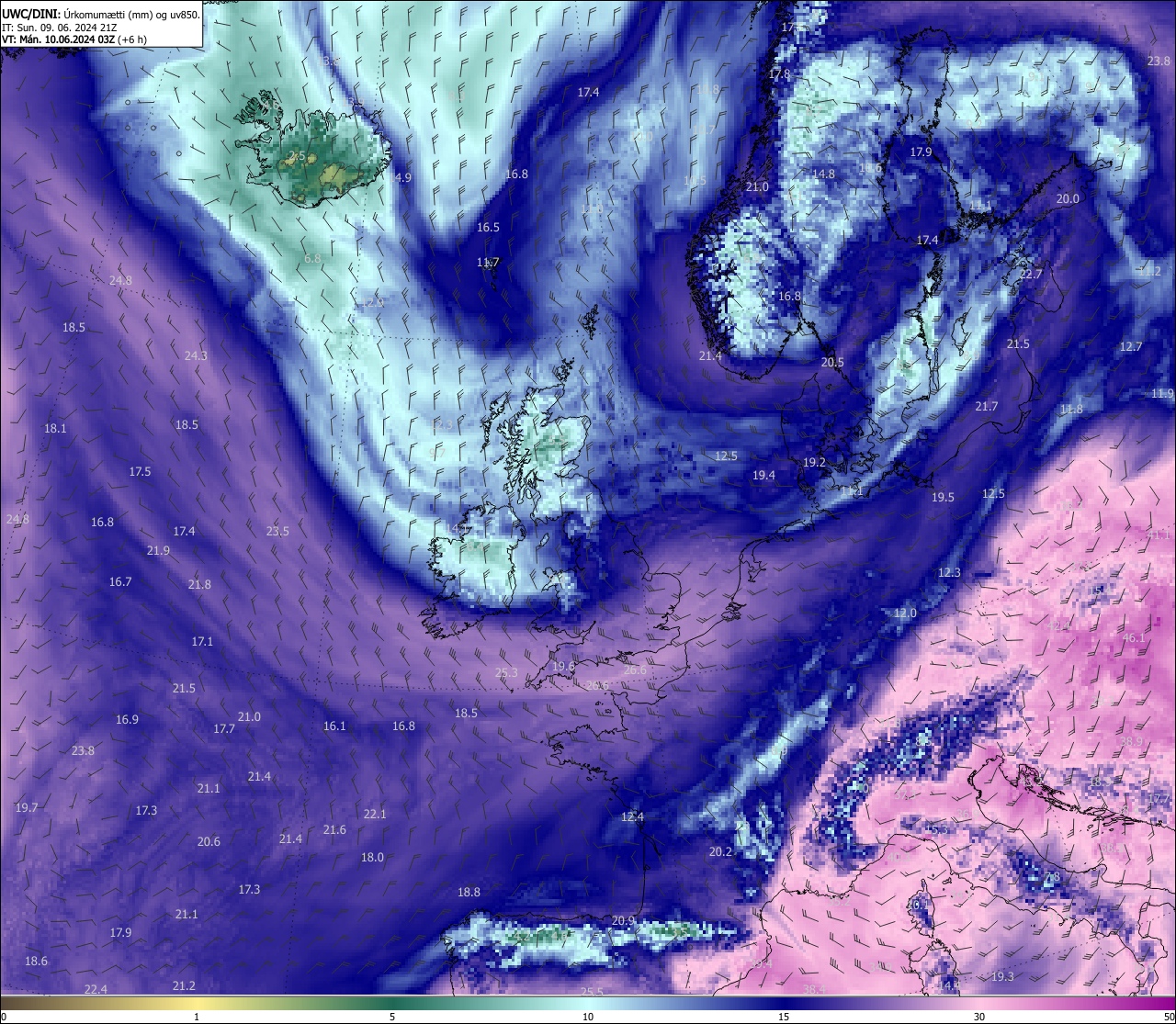Click the 14.8 value over Scandinavia

tap(823, 174)
